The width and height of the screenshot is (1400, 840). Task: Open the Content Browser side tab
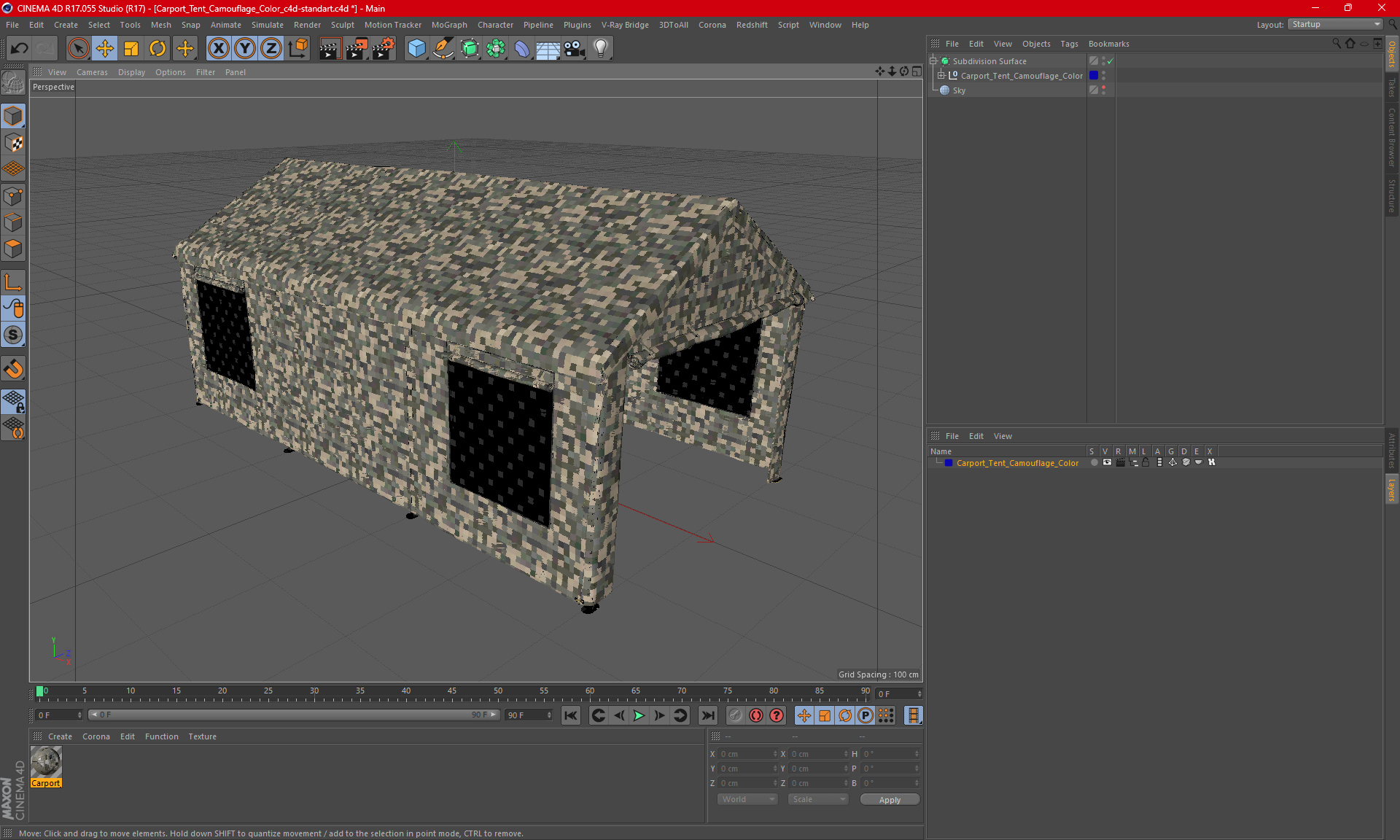pyautogui.click(x=1392, y=137)
